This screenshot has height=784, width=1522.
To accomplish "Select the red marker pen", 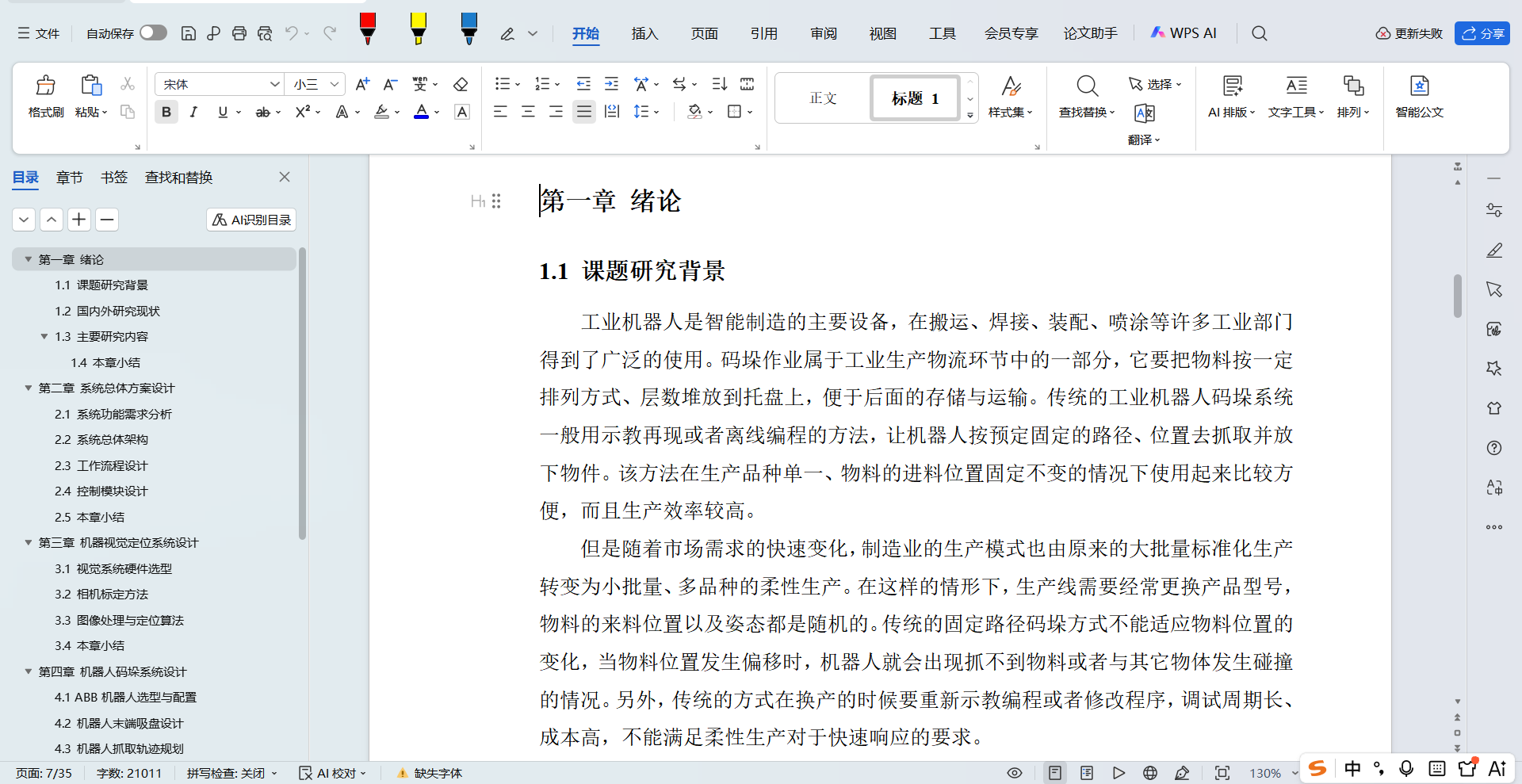I will [x=367, y=28].
